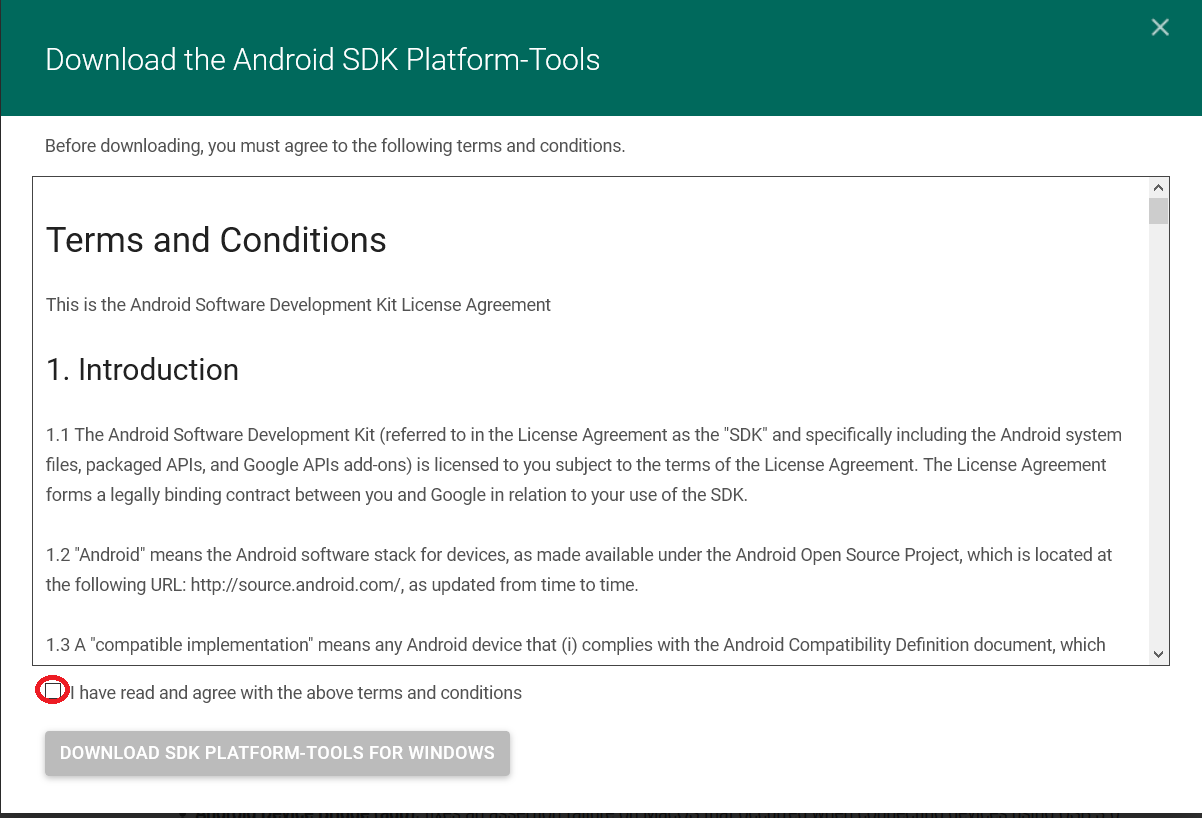
Task: Close the download dialog with the X
Action: [x=1160, y=28]
